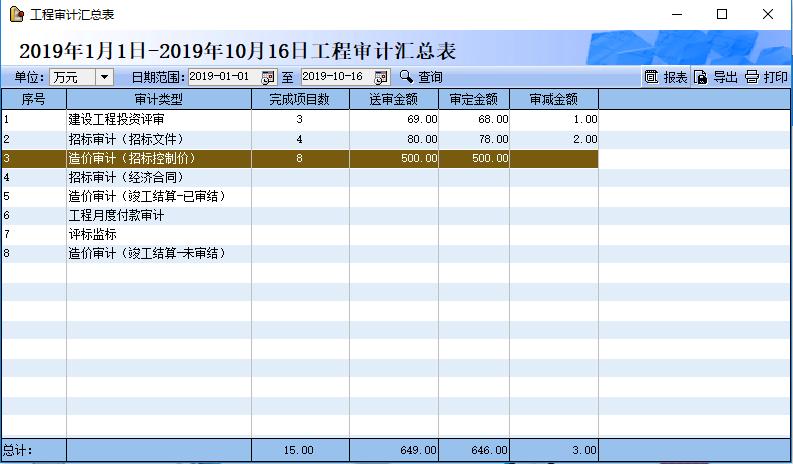Screen dimensions: 793x464
Task: Sort by the 审计类型 column header
Action: tap(158, 99)
